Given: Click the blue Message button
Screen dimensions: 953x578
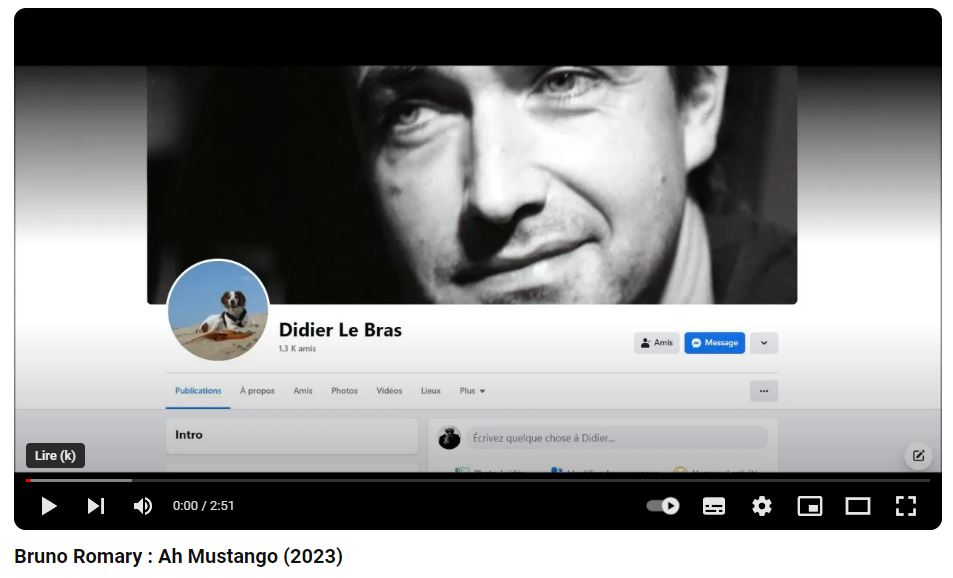Looking at the screenshot, I should [x=715, y=343].
